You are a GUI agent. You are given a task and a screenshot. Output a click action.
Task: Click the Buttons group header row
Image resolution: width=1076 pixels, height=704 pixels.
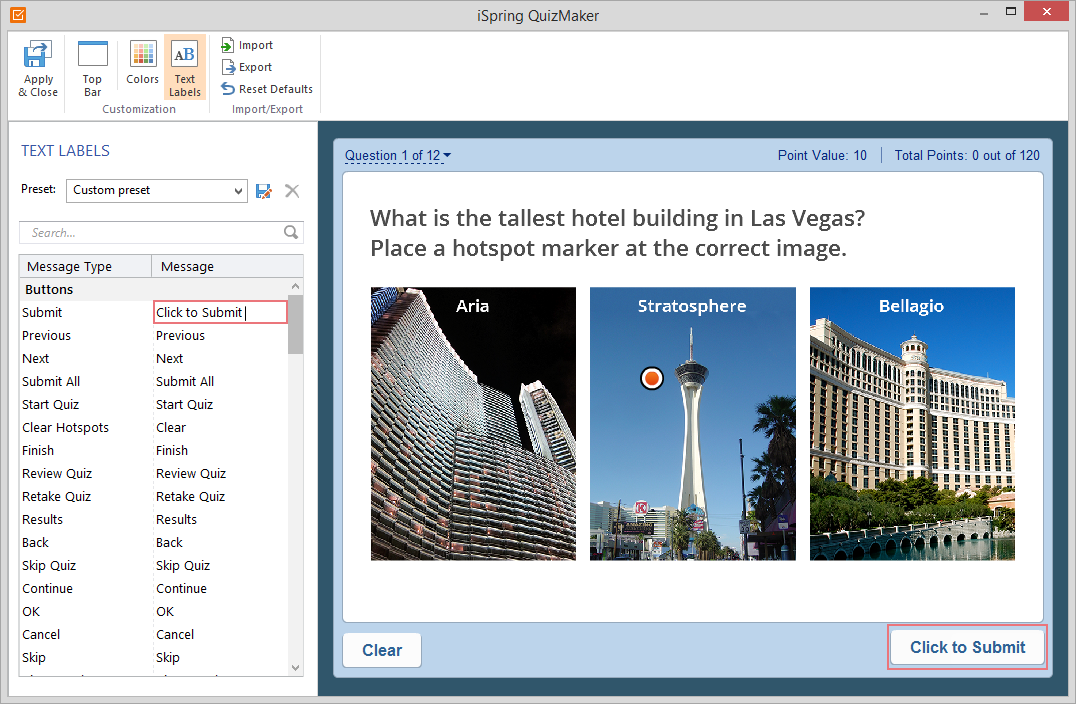[154, 290]
